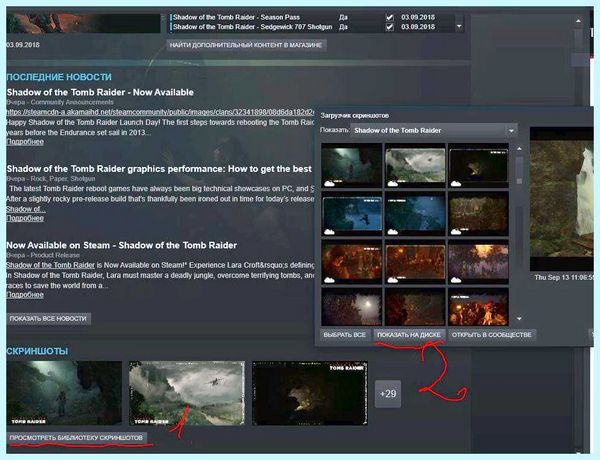Open graphics performance news headline
Viewport: 600px width, 460px height.
point(159,169)
